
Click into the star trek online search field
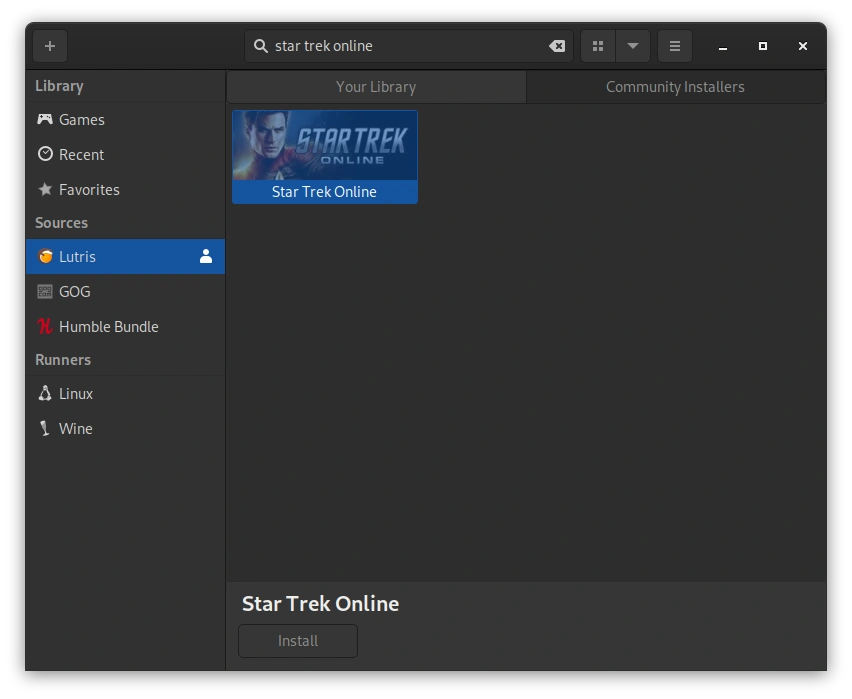click(x=409, y=46)
